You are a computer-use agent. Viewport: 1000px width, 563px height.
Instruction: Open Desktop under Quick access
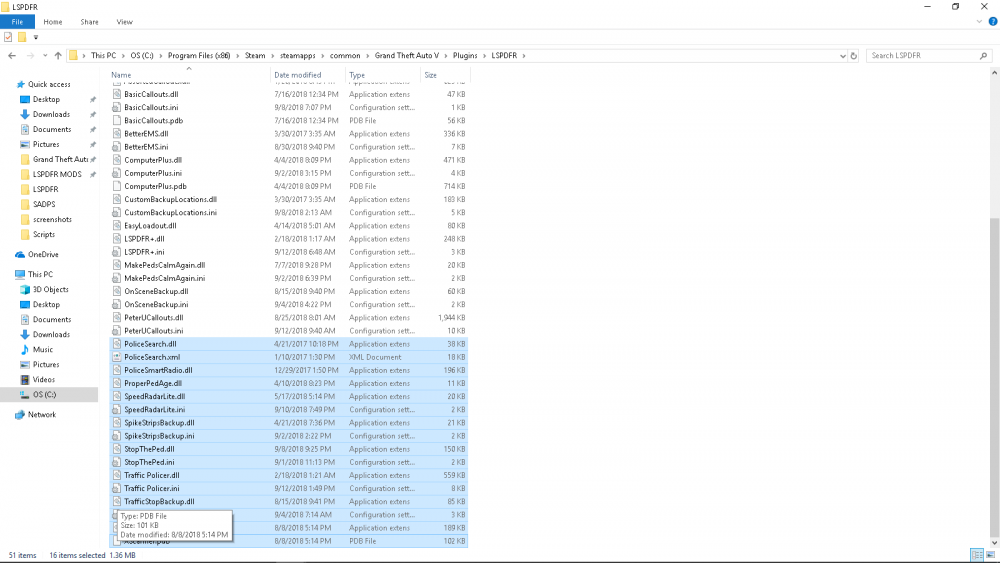coord(47,99)
